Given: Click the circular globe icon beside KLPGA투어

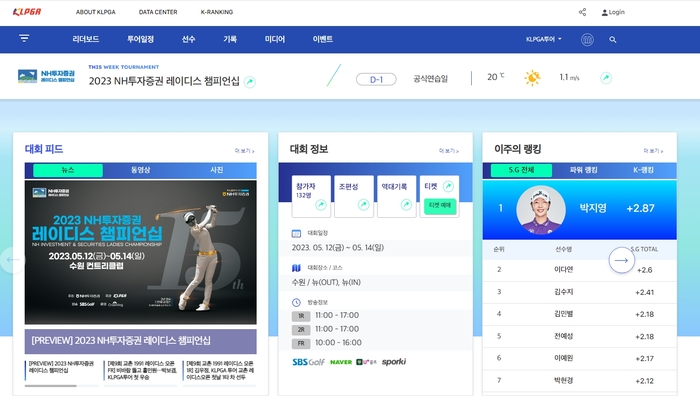Looking at the screenshot, I should (x=587, y=40).
